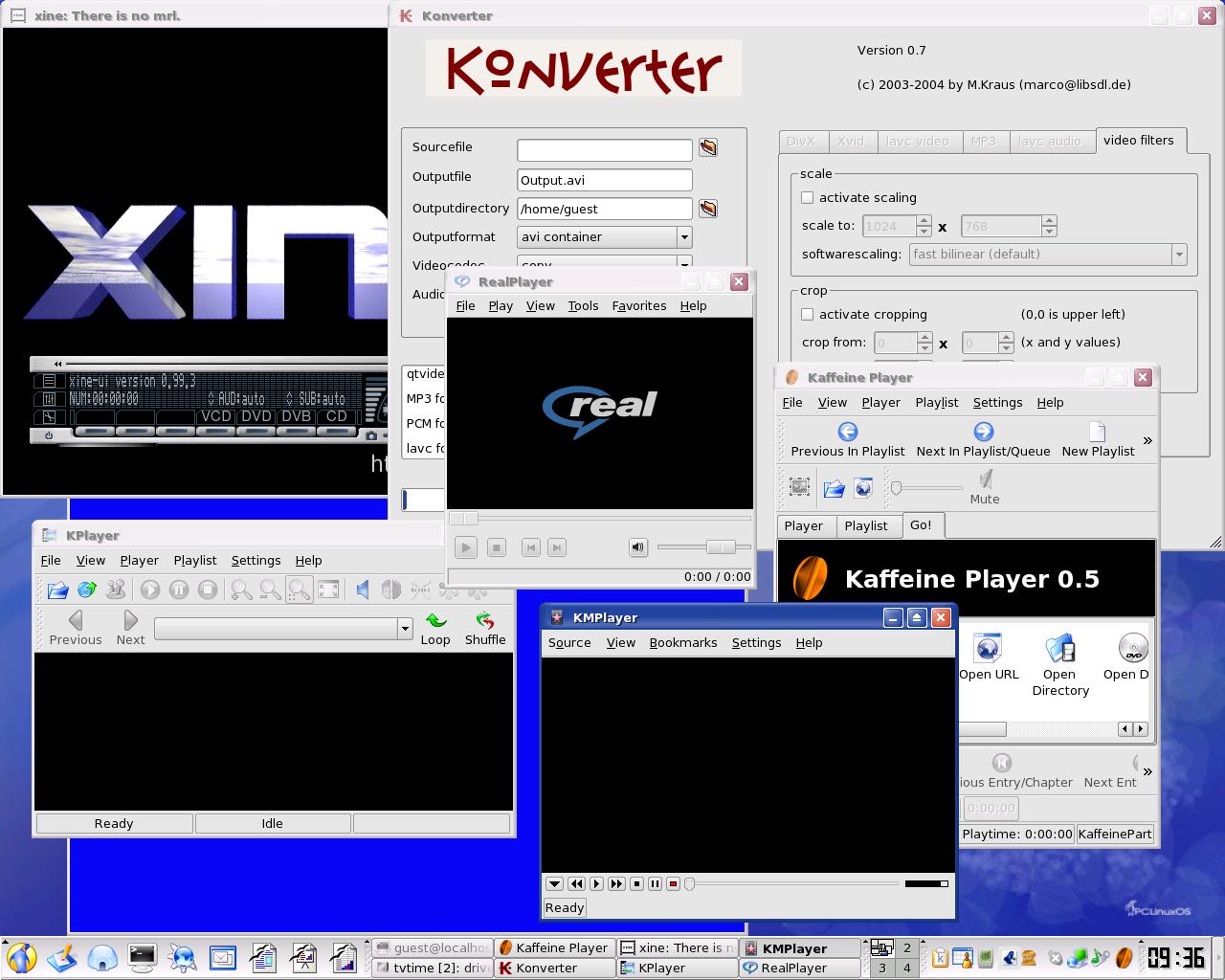Open the Bookmarks menu in KMPlayer
The height and width of the screenshot is (980, 1225).
click(x=683, y=643)
